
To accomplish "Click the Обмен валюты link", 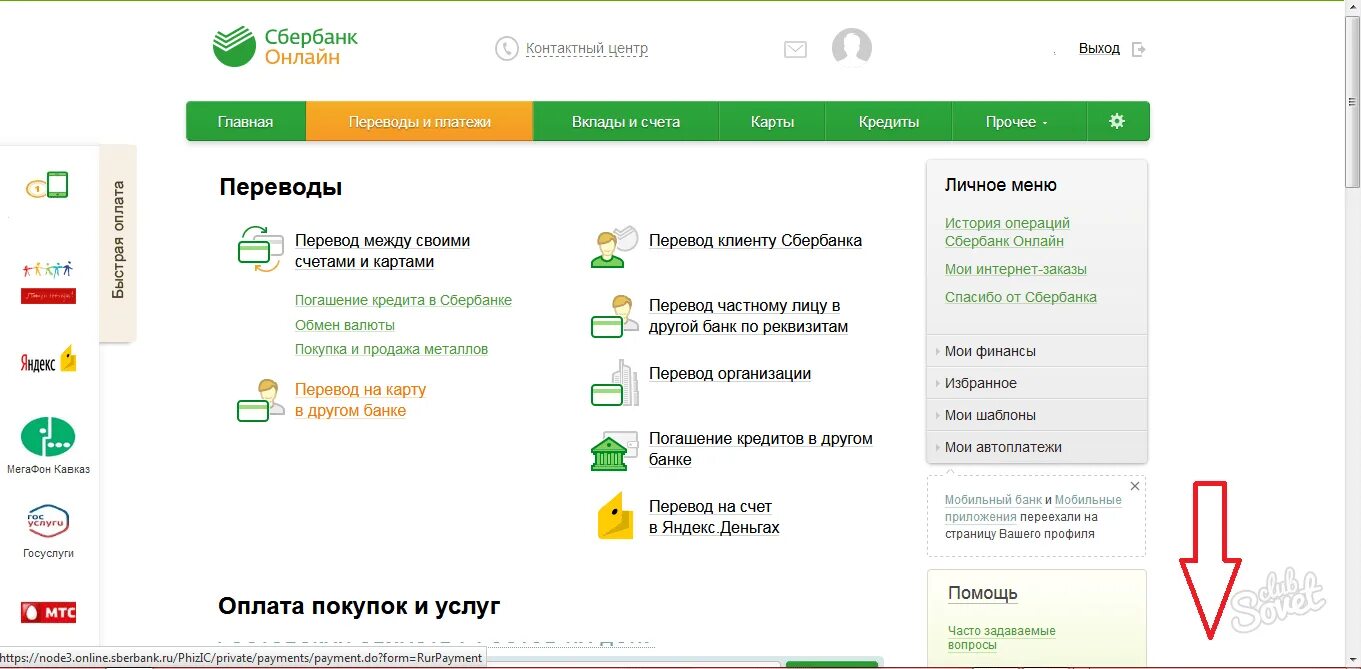I will [x=345, y=325].
